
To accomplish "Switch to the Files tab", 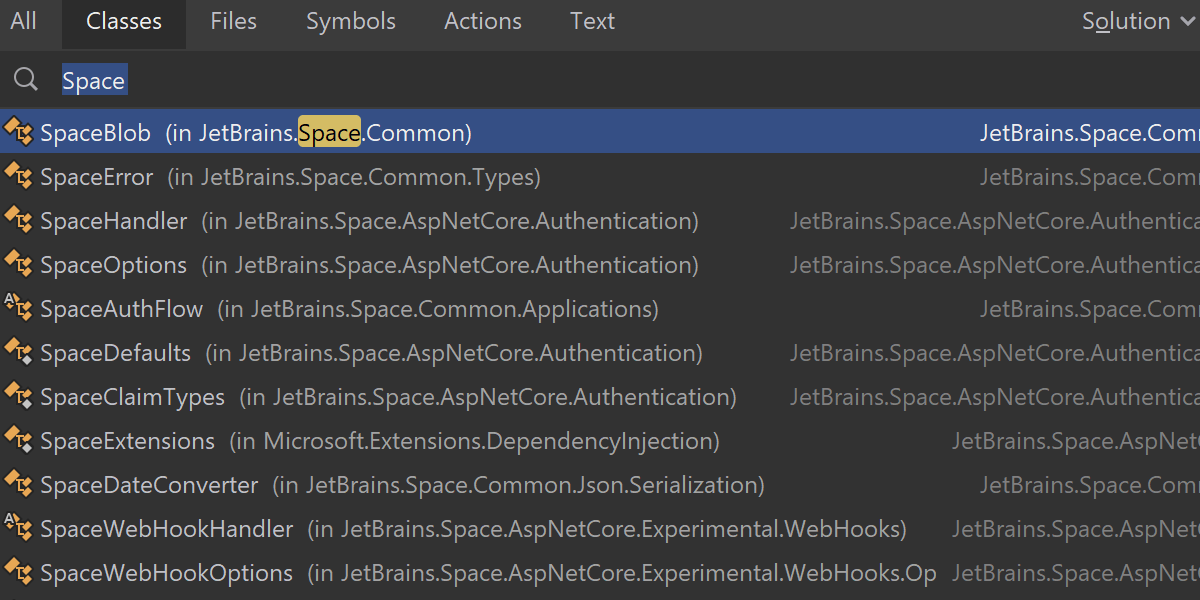I will point(233,22).
